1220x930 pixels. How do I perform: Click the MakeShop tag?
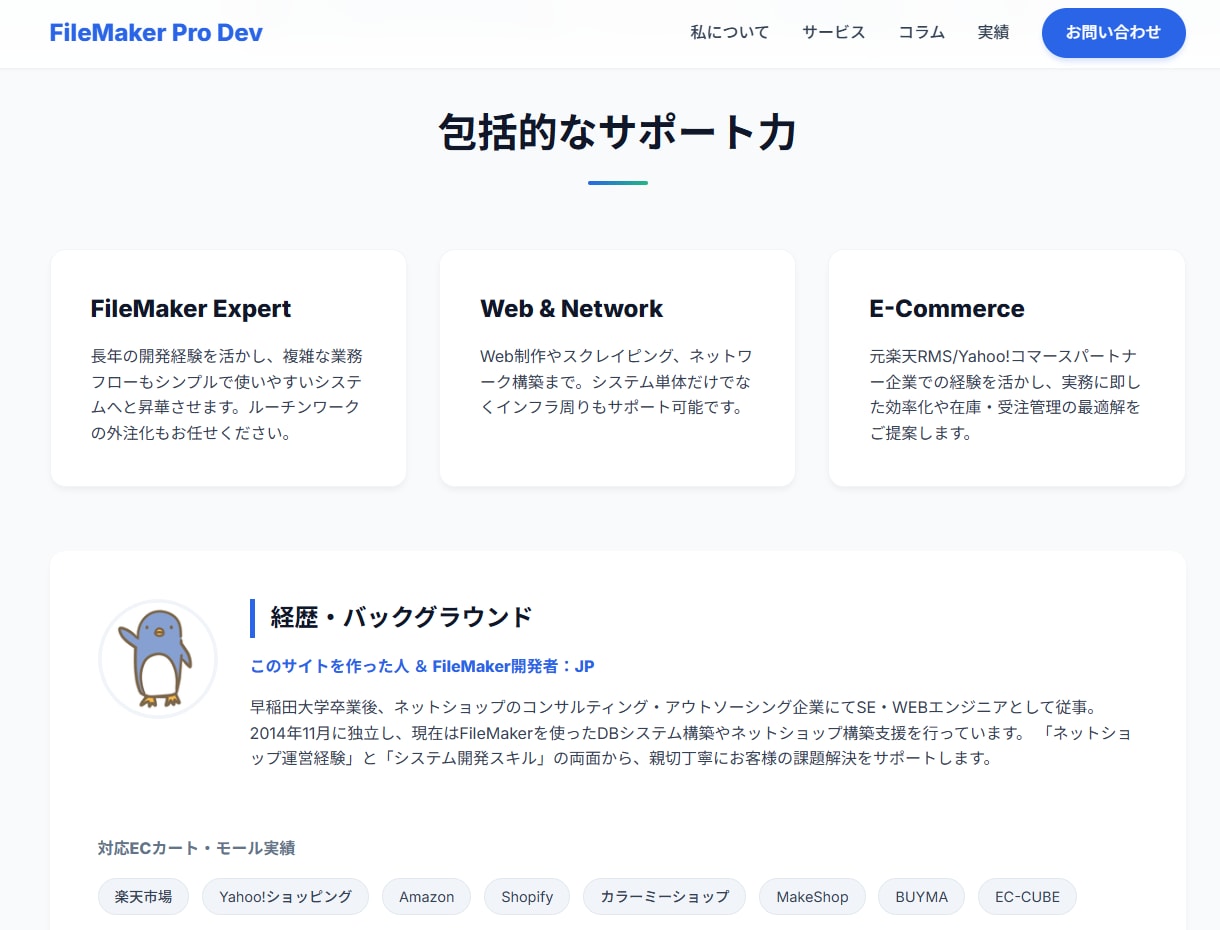click(812, 896)
